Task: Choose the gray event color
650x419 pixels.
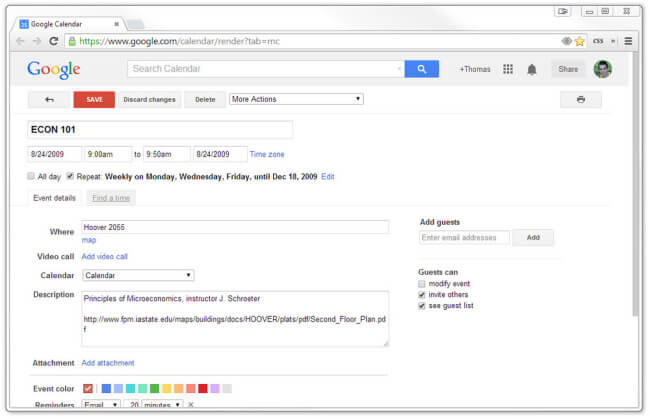Action: (x=227, y=388)
